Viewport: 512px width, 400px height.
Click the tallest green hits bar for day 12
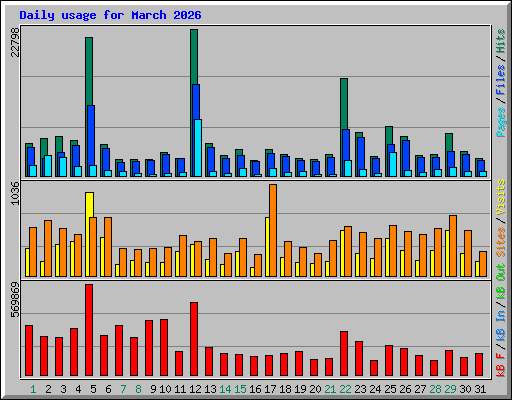(194, 57)
